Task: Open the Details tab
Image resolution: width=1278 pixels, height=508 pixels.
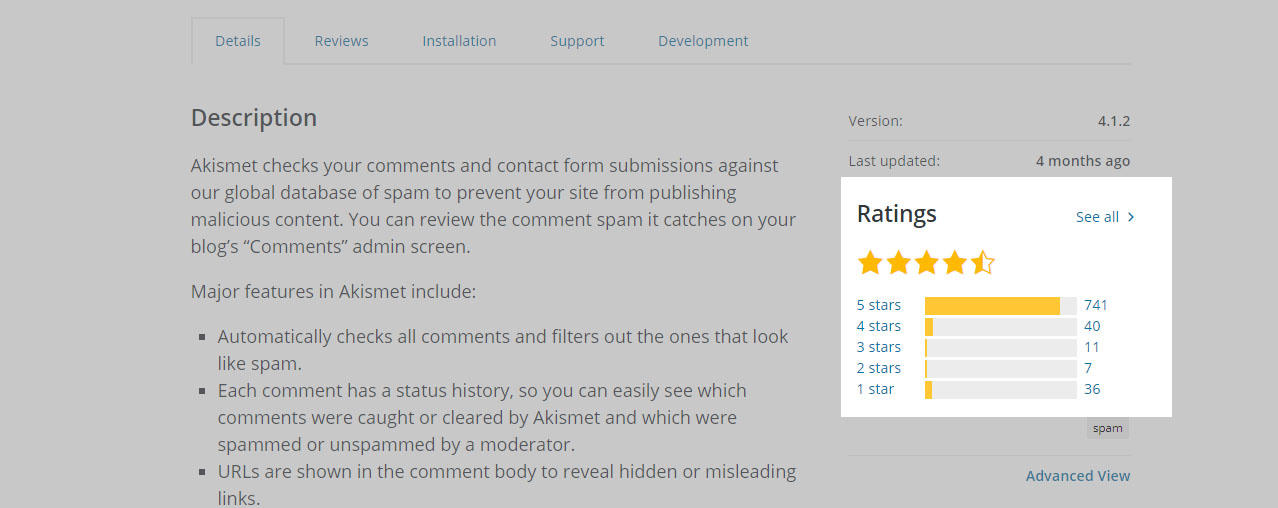Action: [x=238, y=41]
